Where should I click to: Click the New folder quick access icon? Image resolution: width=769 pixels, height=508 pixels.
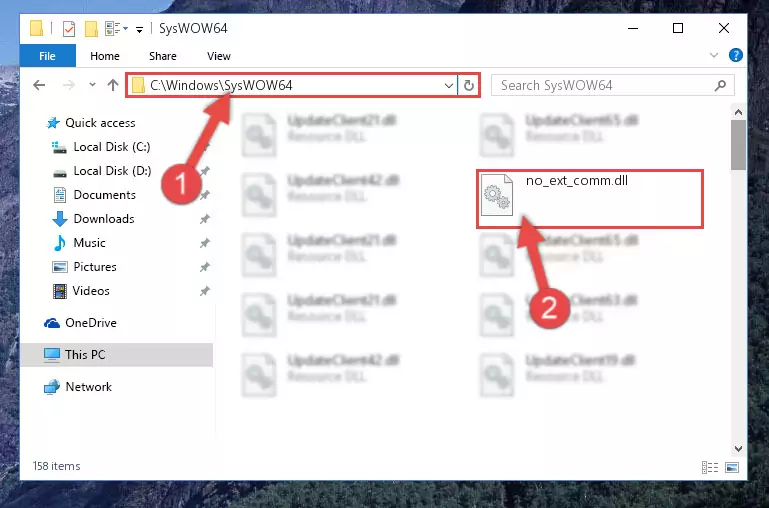pos(91,29)
